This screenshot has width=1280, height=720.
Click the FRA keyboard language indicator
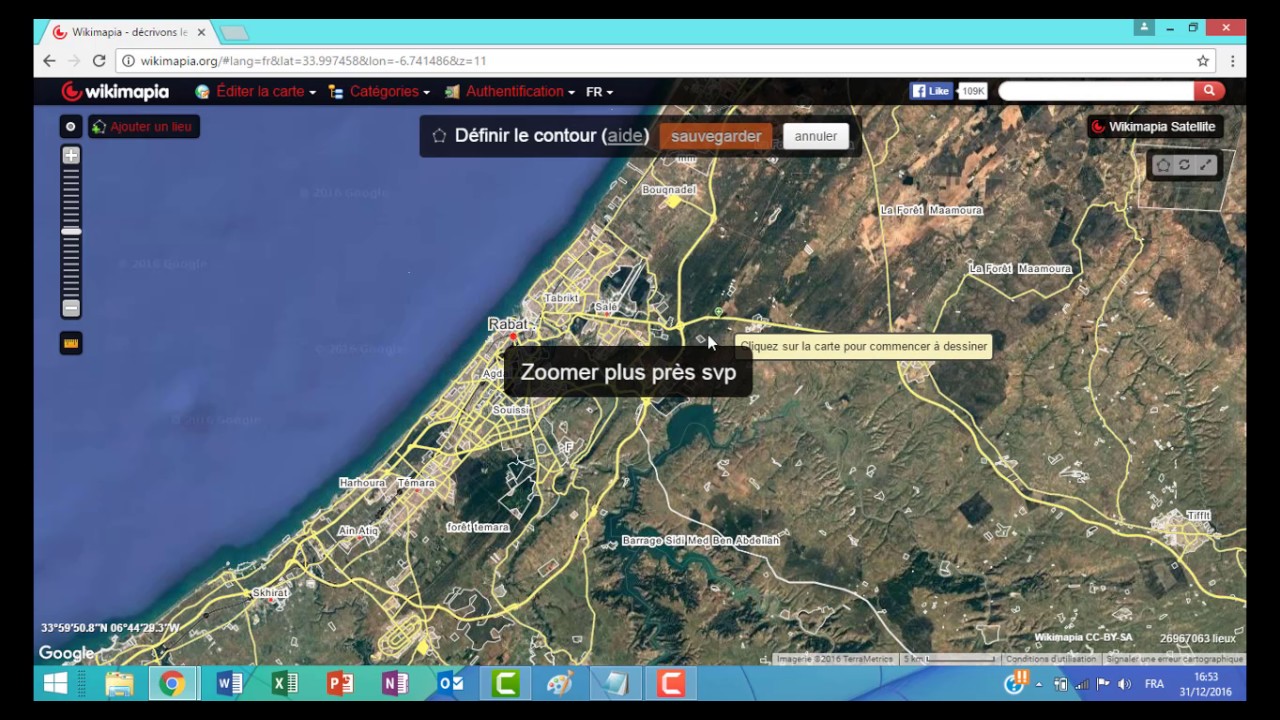pyautogui.click(x=1154, y=684)
